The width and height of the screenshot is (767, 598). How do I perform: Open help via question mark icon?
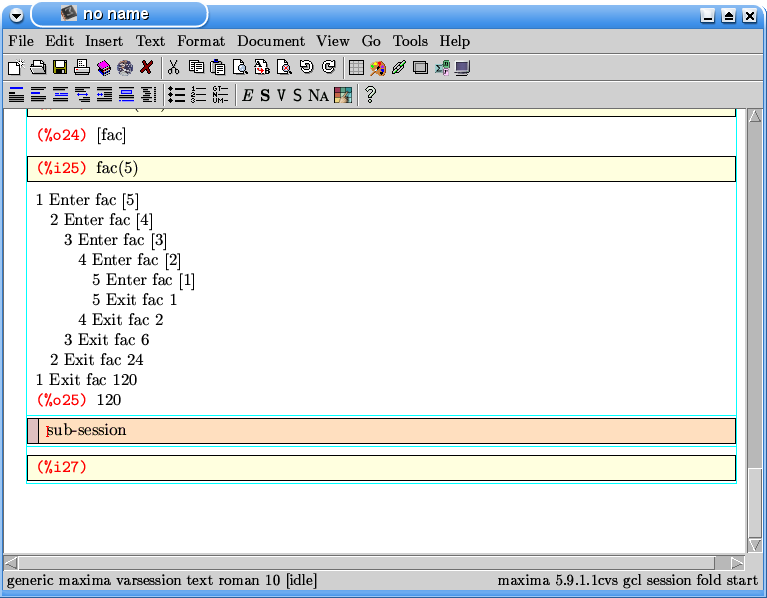point(370,95)
